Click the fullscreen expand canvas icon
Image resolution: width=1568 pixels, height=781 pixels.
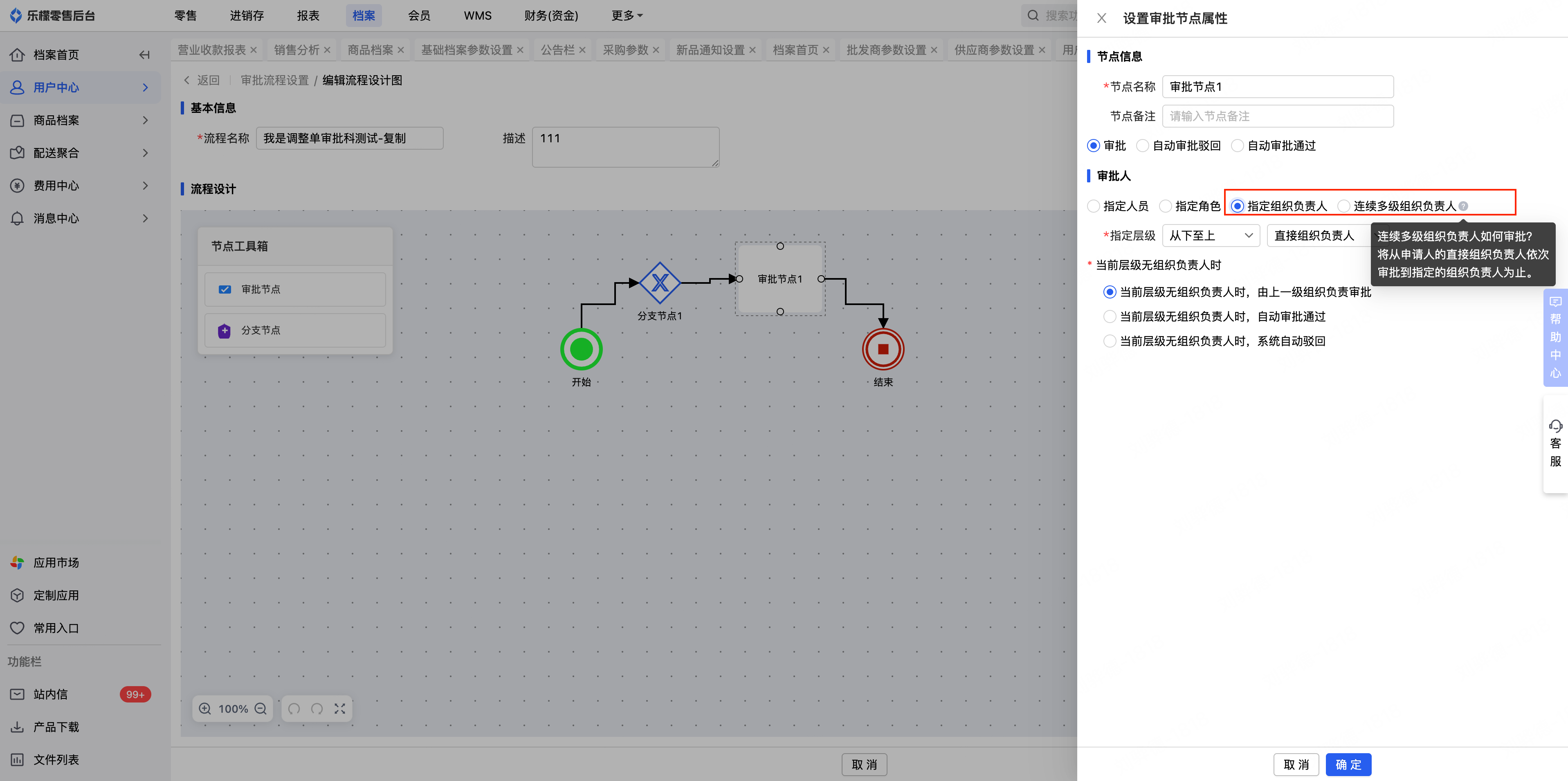pyautogui.click(x=340, y=709)
